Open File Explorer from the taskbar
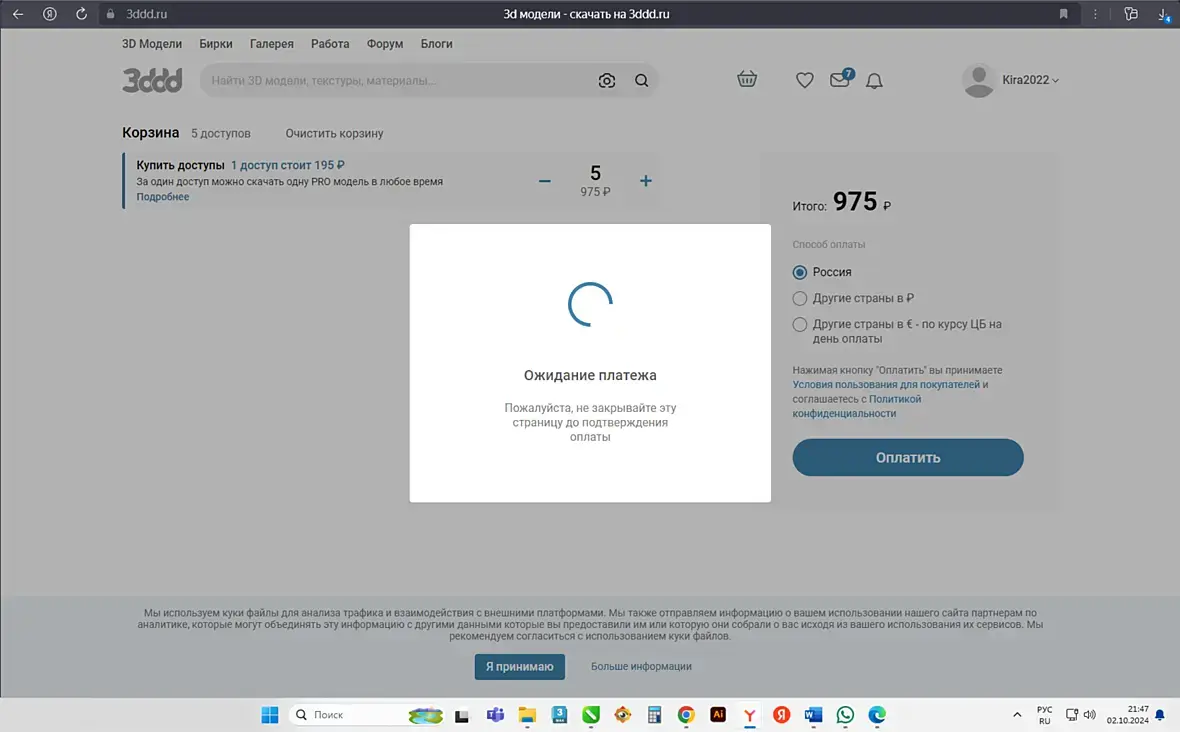The width and height of the screenshot is (1180, 732). point(527,715)
